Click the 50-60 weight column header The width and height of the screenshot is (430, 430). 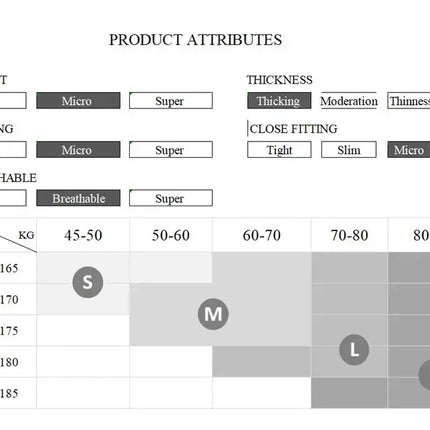click(x=171, y=235)
